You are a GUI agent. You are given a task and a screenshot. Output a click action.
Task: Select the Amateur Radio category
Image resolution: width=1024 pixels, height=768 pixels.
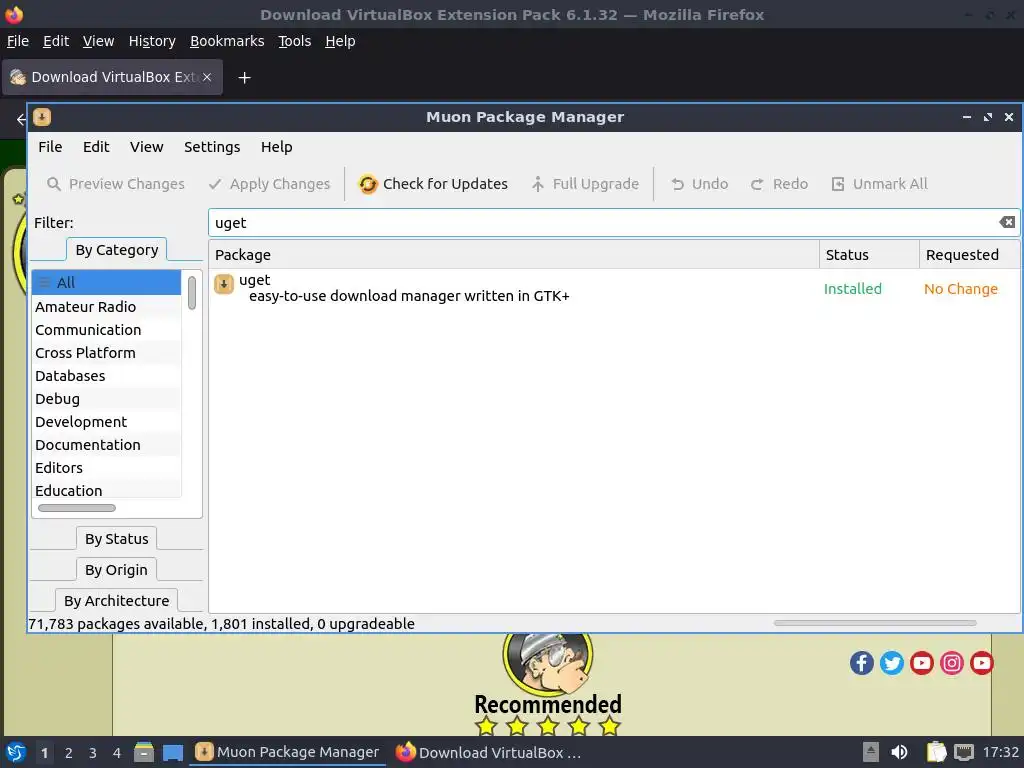click(x=106, y=306)
